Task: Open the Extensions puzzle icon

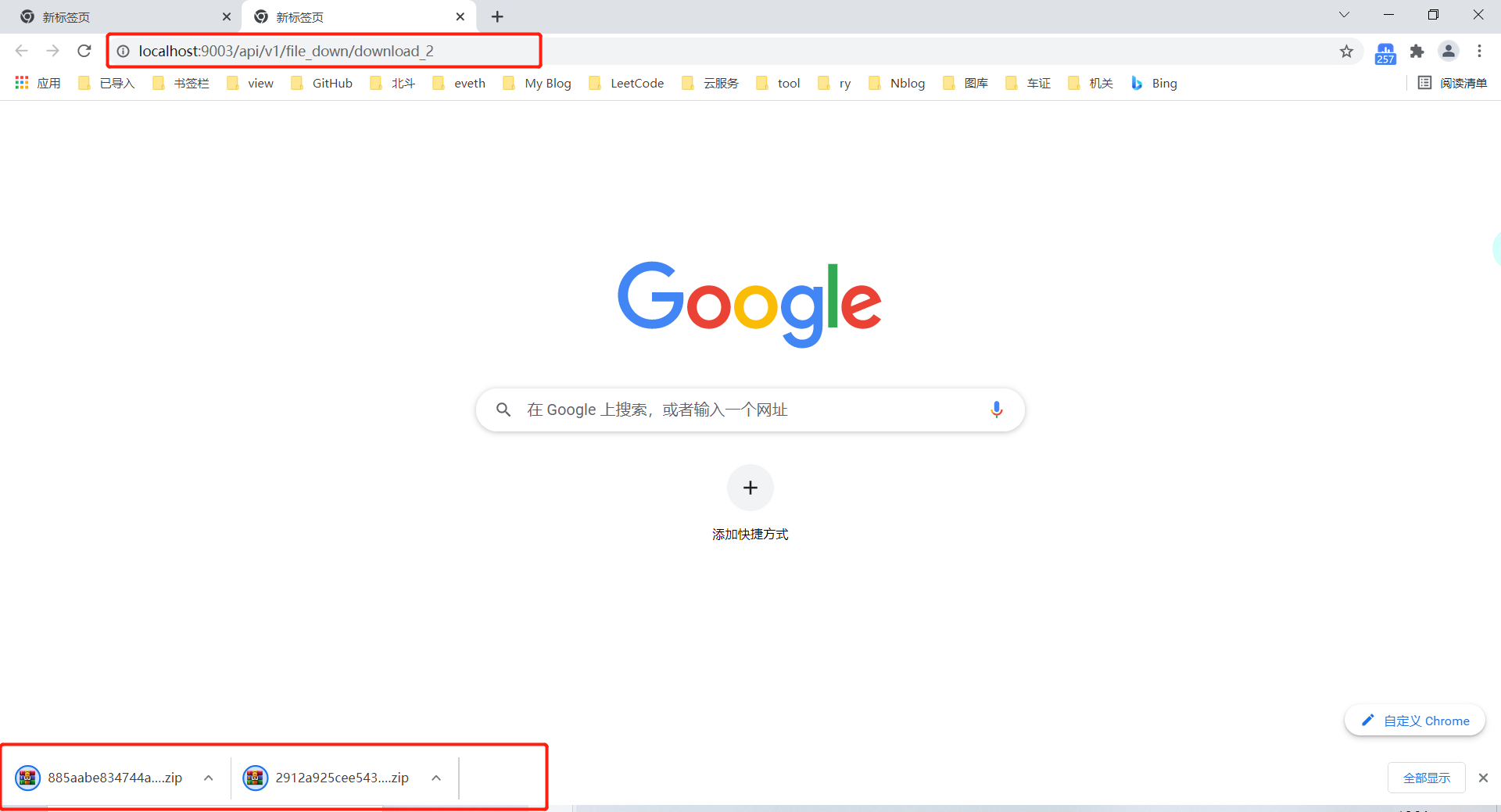Action: pyautogui.click(x=1417, y=52)
